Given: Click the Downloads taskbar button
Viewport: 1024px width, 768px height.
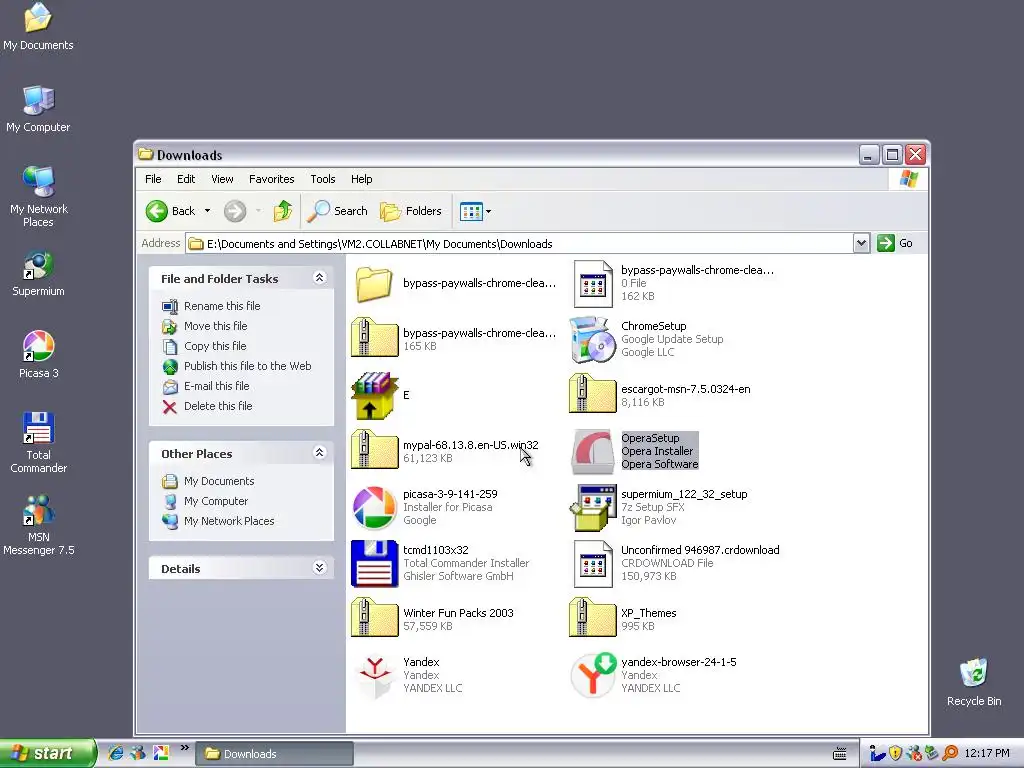Looking at the screenshot, I should [x=275, y=754].
